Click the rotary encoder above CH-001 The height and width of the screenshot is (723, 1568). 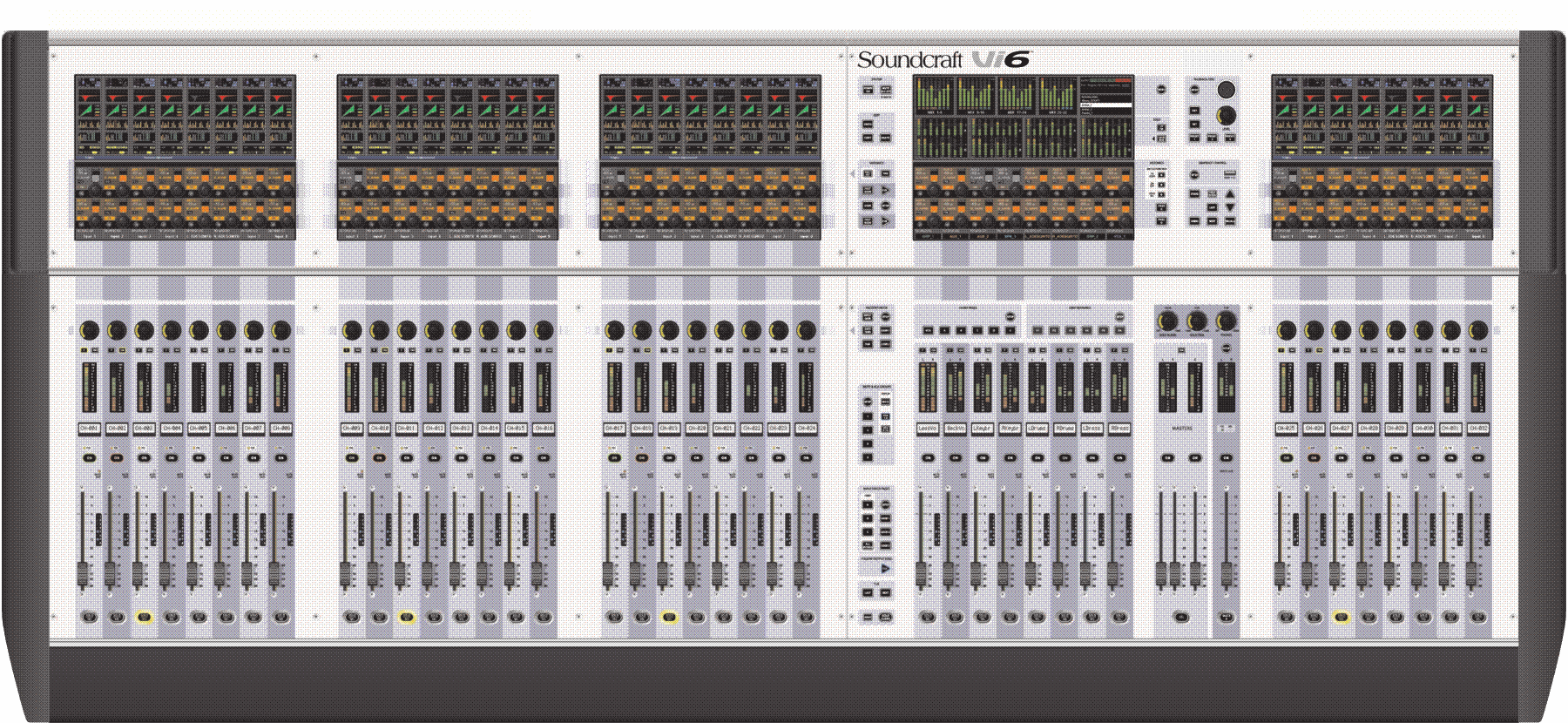click(x=89, y=330)
